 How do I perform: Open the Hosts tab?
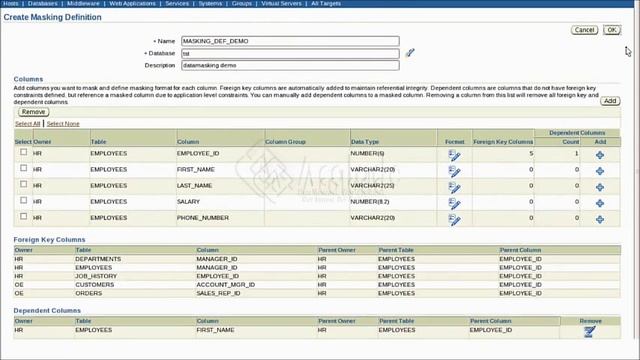(10, 3)
